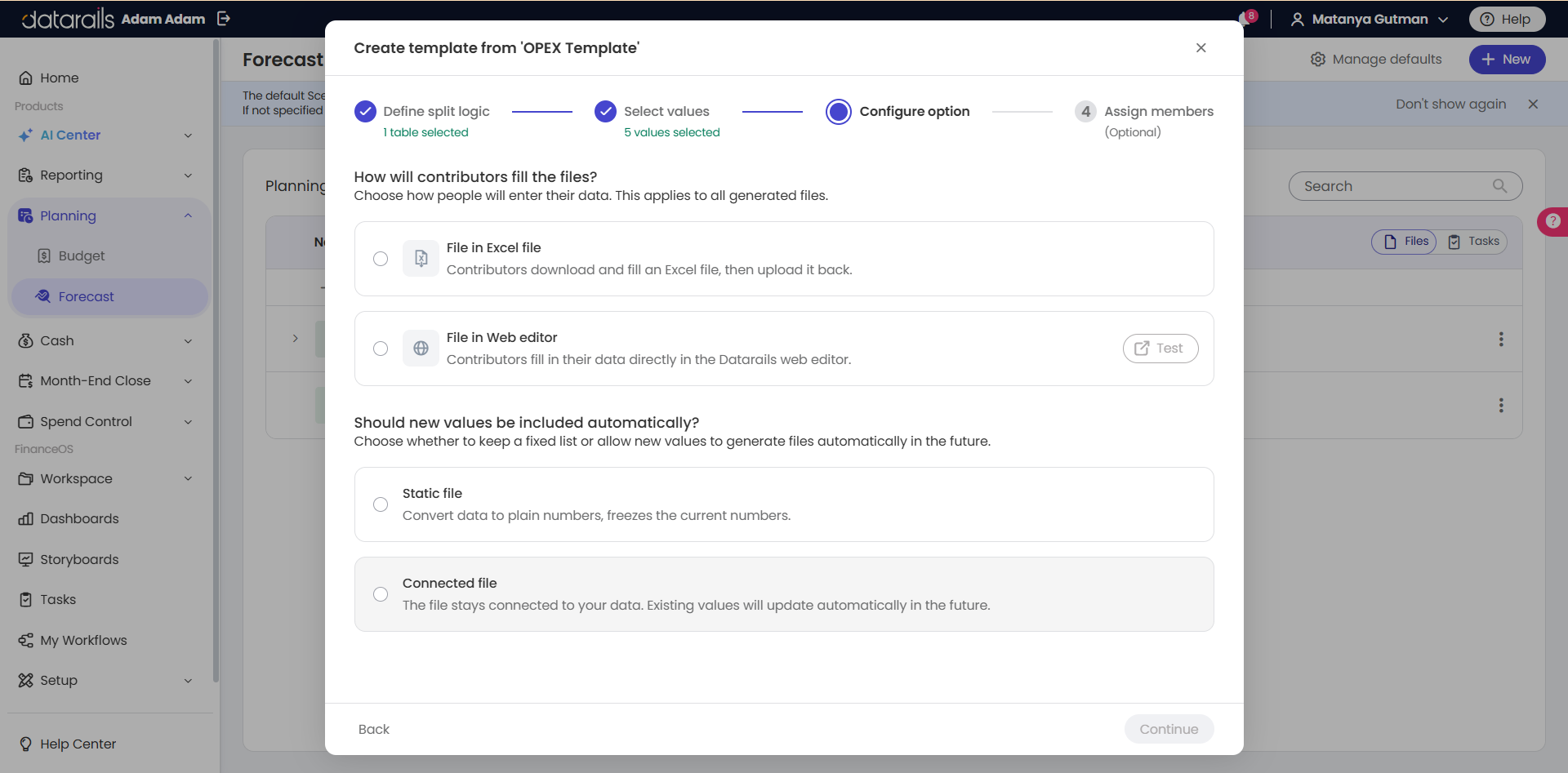The height and width of the screenshot is (773, 1568).
Task: Click the search magnifier icon
Action: [x=1499, y=186]
